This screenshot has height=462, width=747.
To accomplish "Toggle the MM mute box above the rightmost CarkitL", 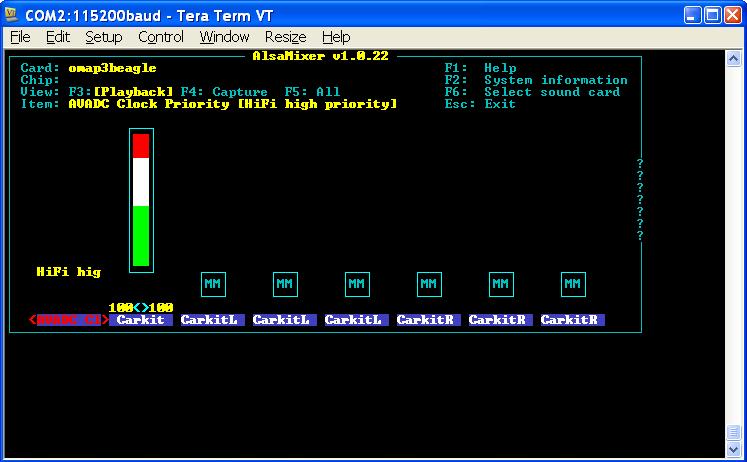I will coord(357,284).
